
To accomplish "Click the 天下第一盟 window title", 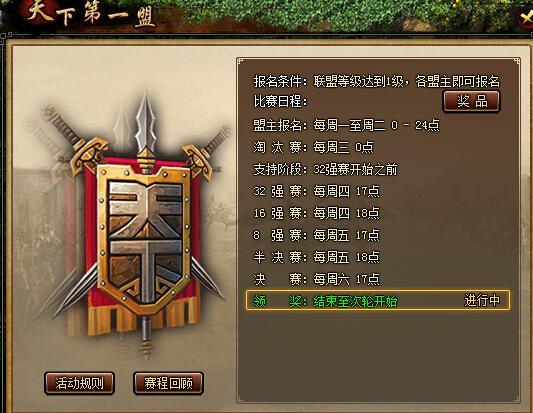I will [91, 14].
